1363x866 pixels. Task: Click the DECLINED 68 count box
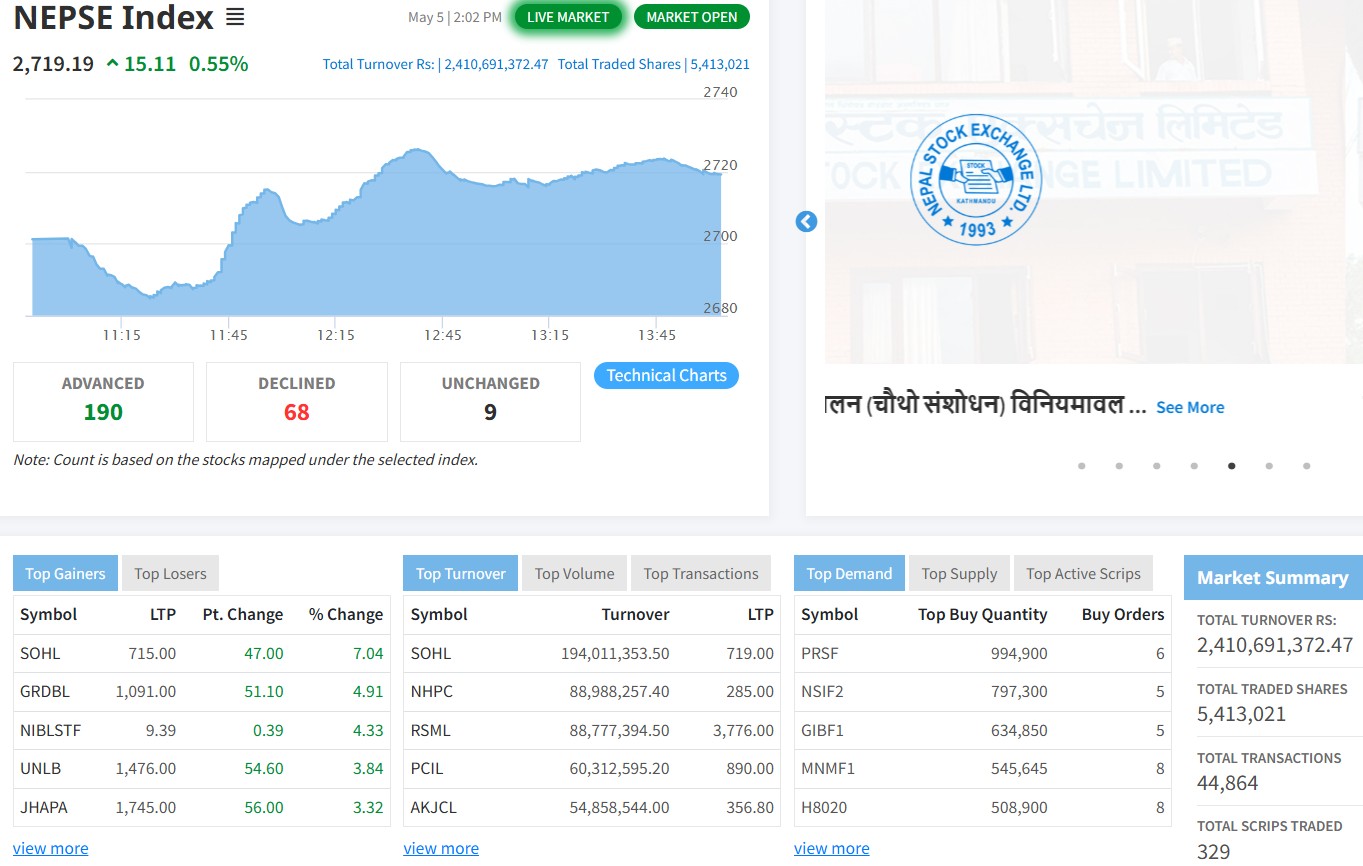297,401
